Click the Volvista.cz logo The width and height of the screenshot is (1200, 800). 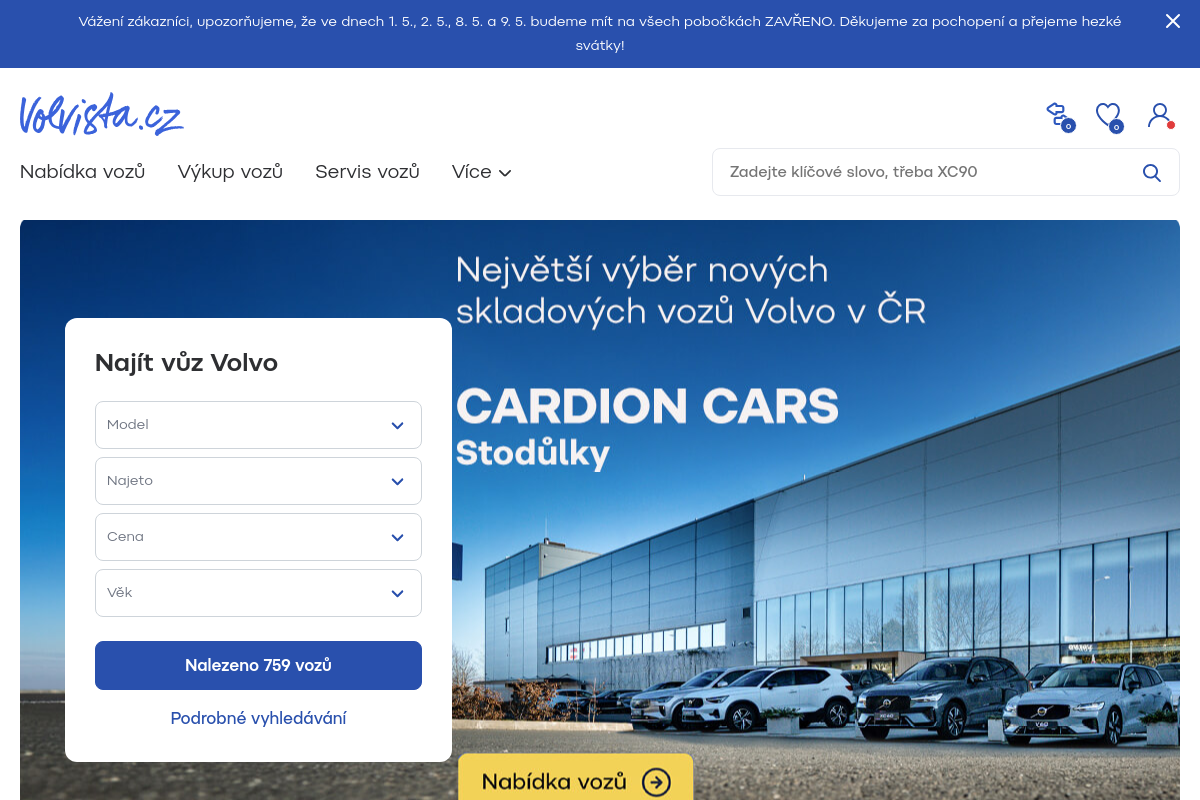[x=100, y=113]
